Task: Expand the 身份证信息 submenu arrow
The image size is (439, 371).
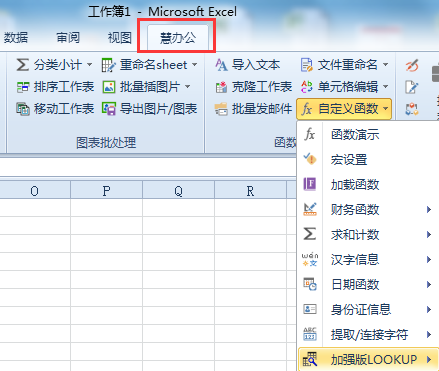Action: click(429, 309)
